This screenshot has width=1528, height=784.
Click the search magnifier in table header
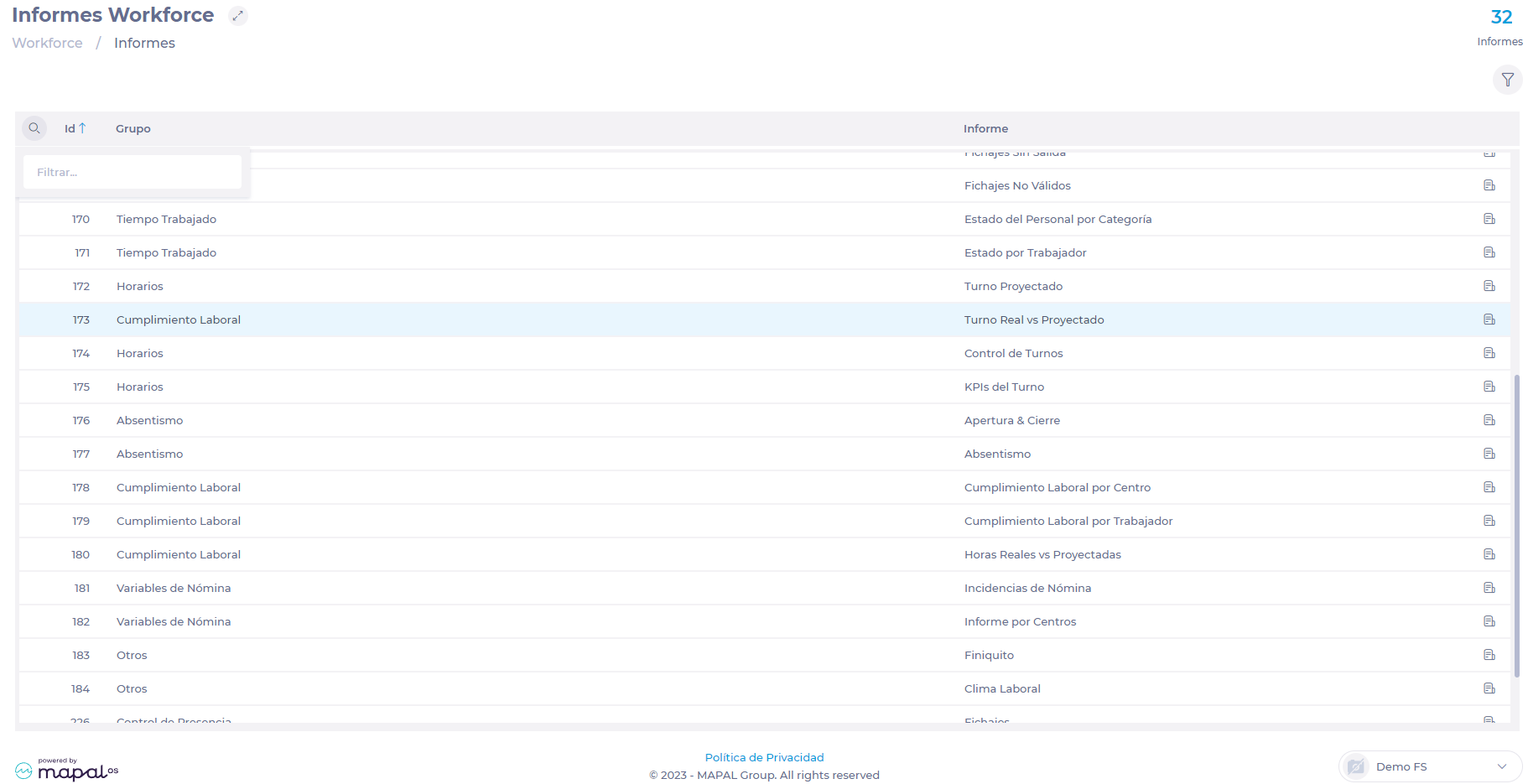pyautogui.click(x=34, y=128)
